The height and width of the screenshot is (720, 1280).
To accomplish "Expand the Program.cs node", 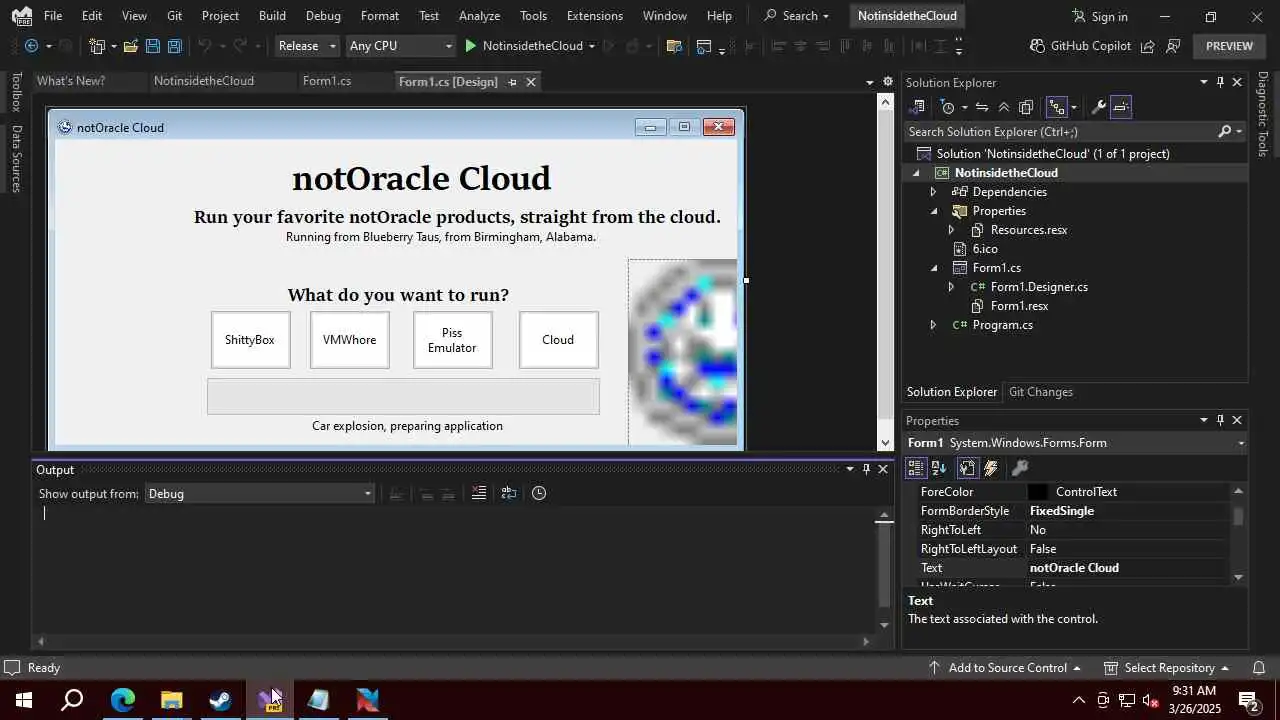I will 934,325.
